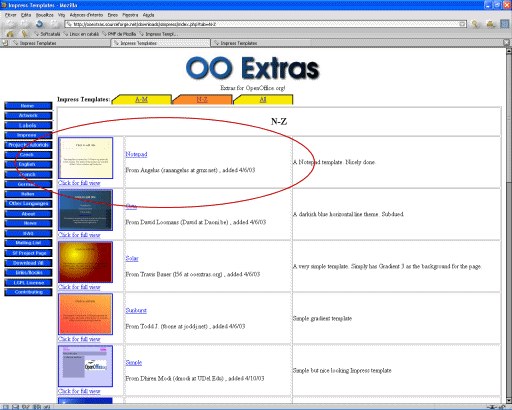This screenshot has height=410, width=512.
Task: Open the PMF de Mozilla bookmark
Action: tap(119, 34)
